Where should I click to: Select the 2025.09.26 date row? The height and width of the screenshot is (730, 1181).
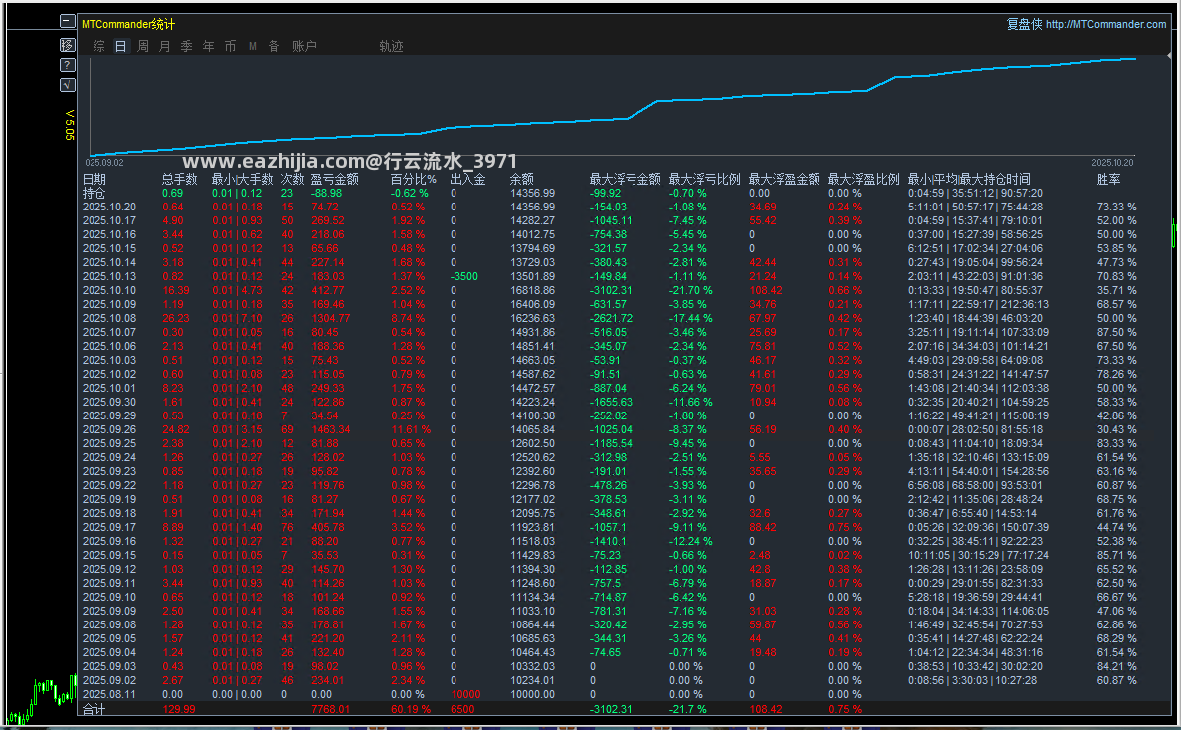click(x=109, y=429)
